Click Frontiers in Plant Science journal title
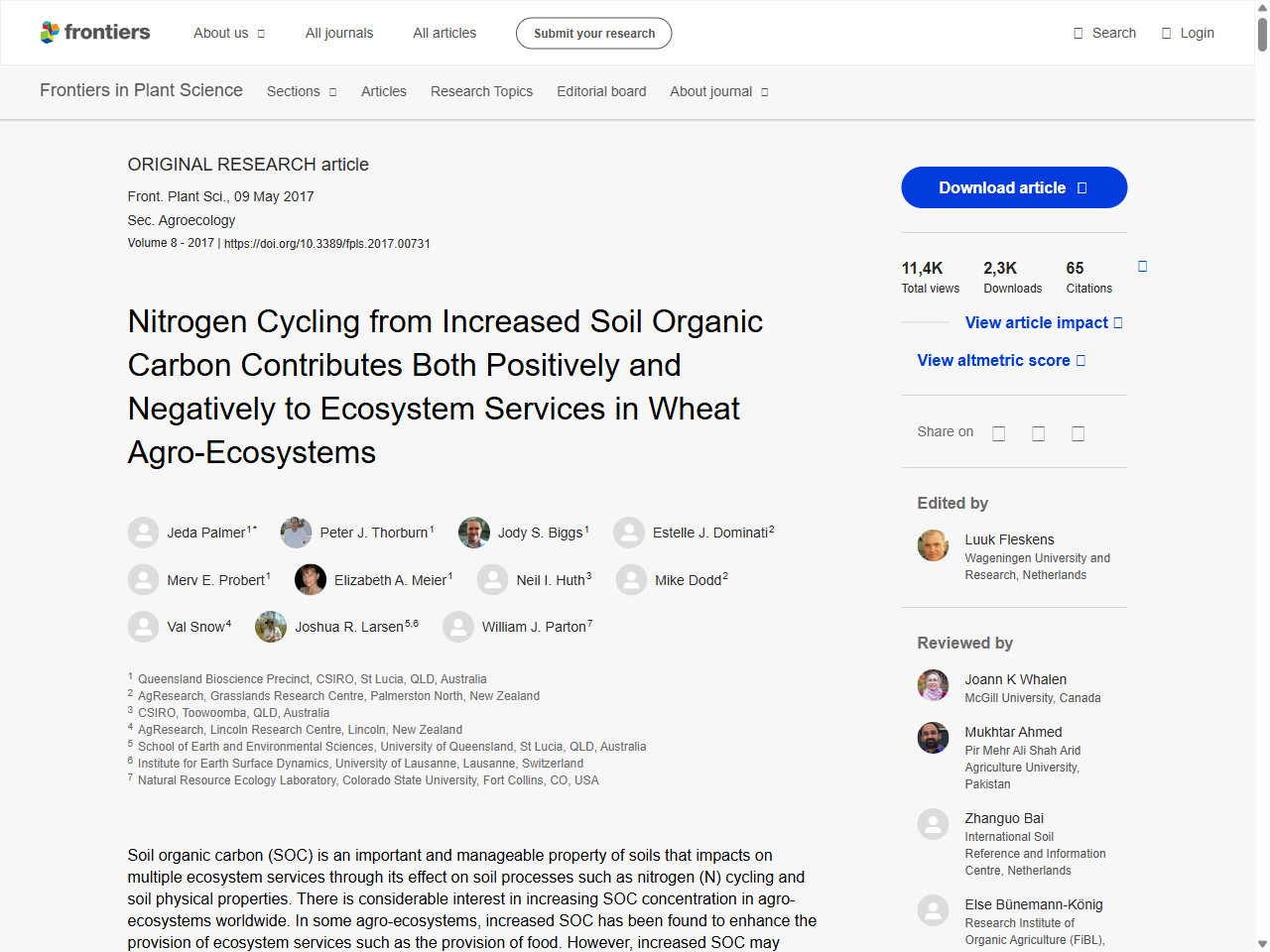 pyautogui.click(x=141, y=90)
